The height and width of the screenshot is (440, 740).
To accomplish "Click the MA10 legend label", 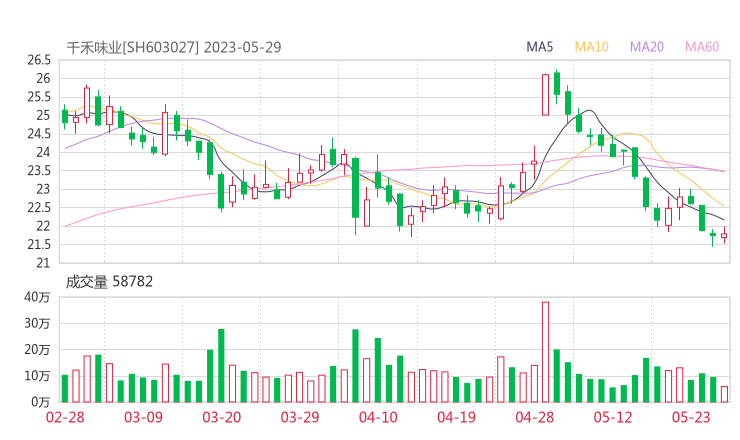I will click(591, 47).
